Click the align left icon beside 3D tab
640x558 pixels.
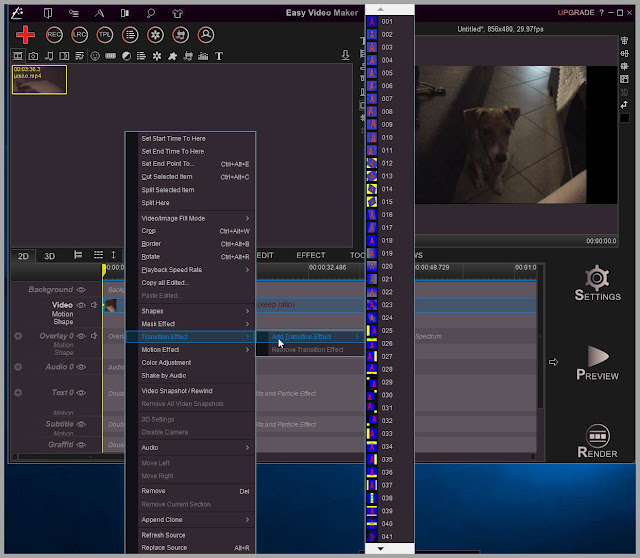click(78, 255)
